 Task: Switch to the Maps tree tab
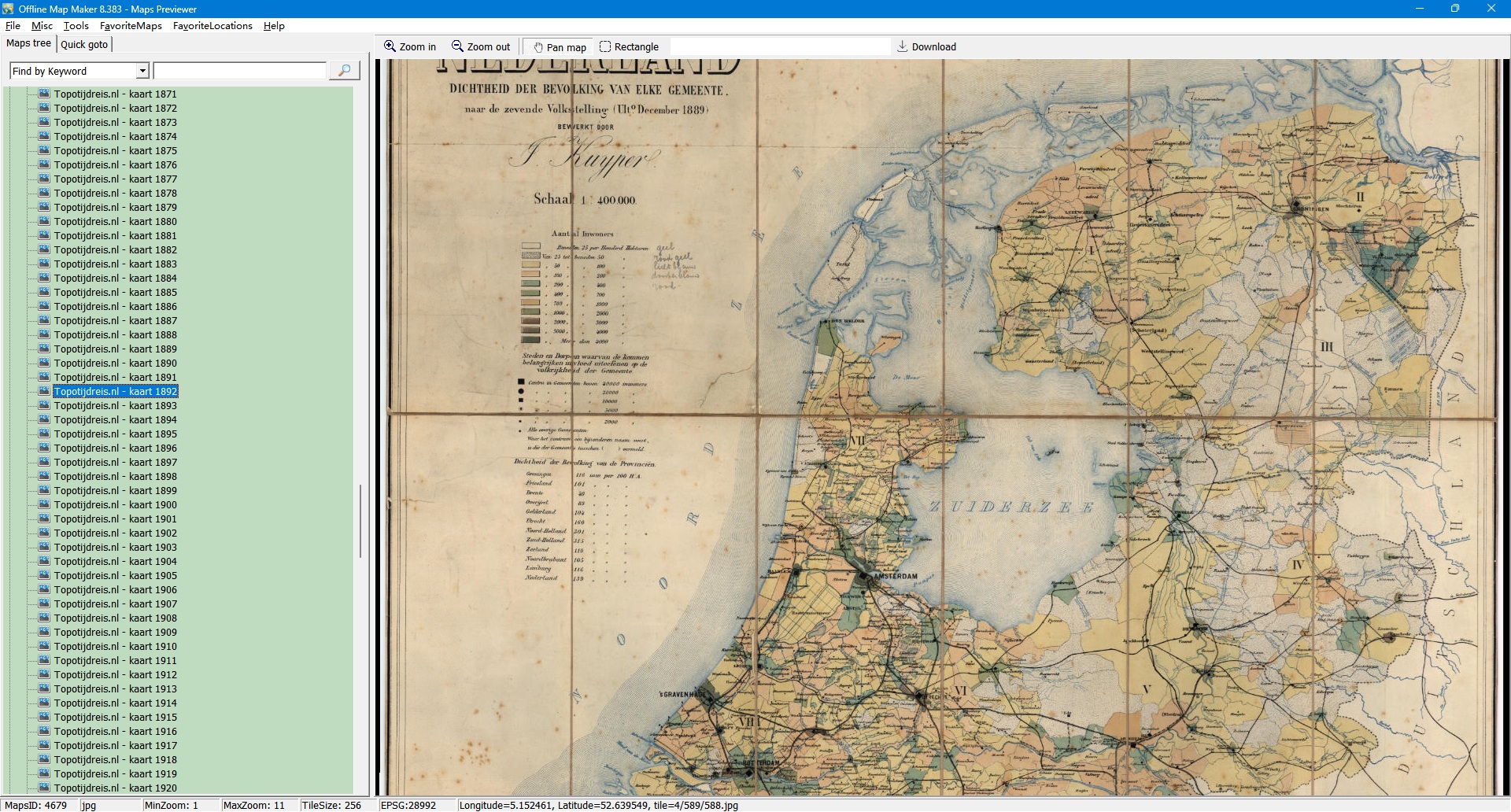click(x=28, y=43)
